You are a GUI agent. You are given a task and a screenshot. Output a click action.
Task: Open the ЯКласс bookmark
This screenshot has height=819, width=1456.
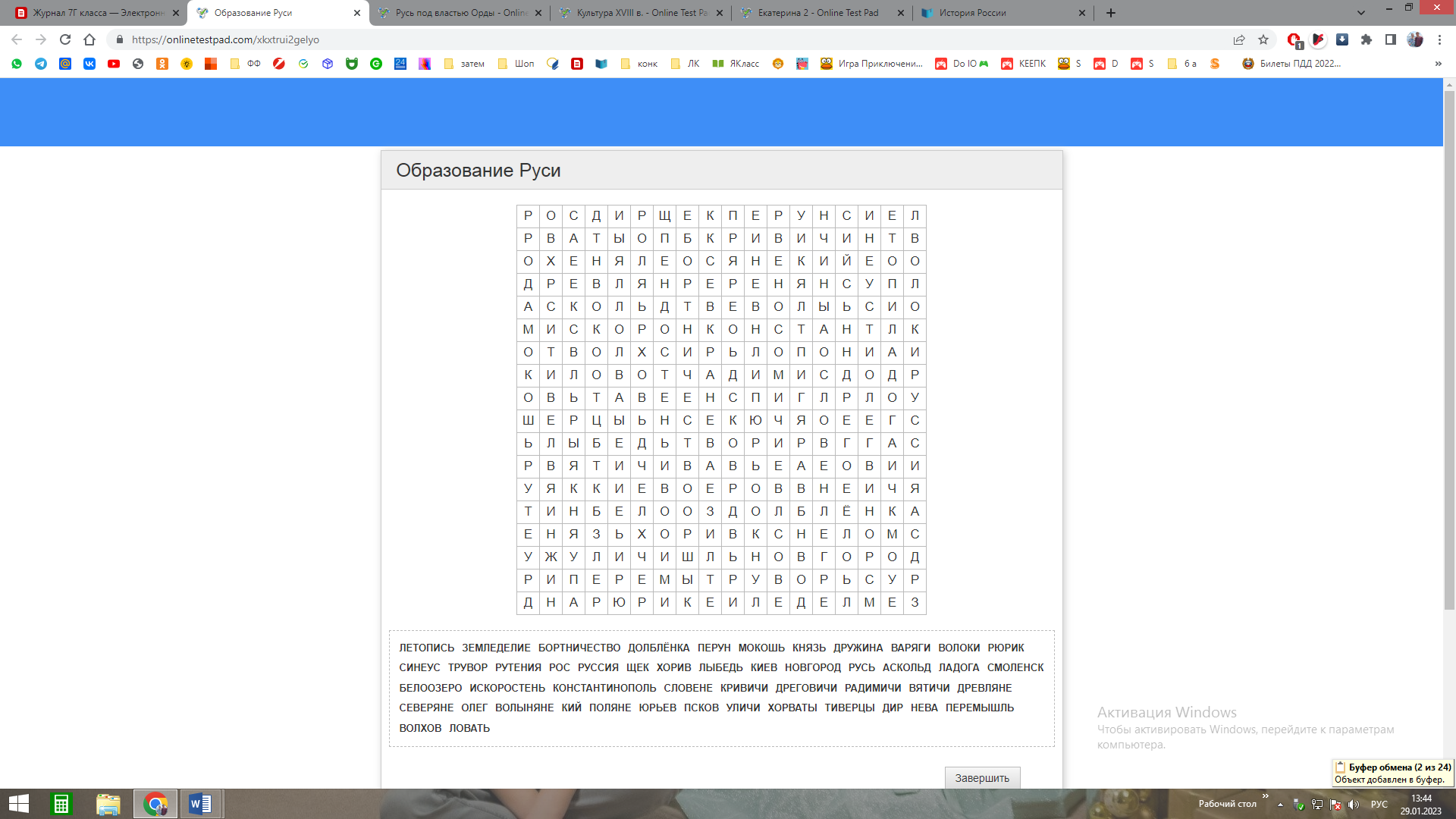pos(736,64)
